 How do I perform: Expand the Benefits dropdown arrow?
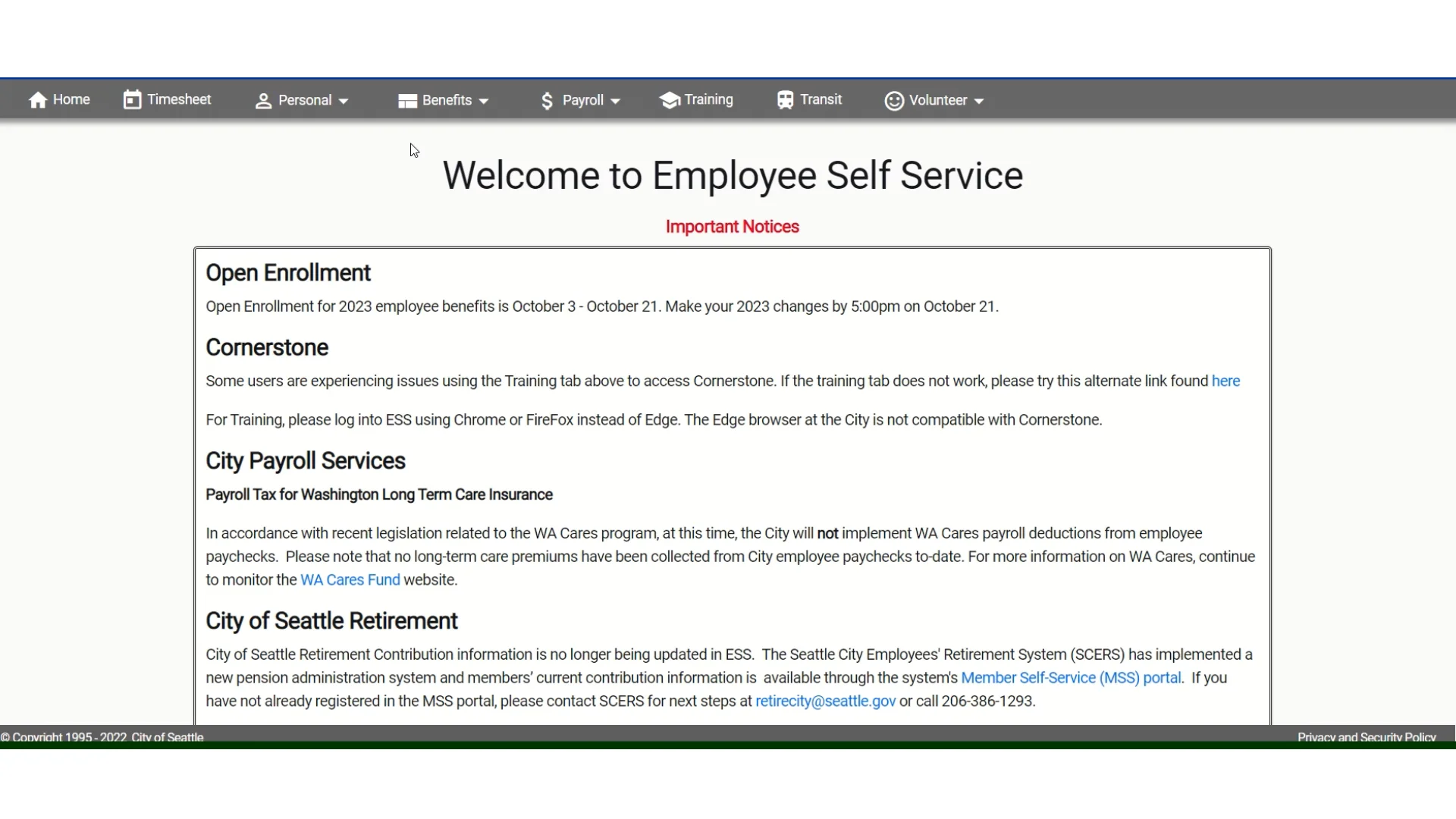(484, 102)
